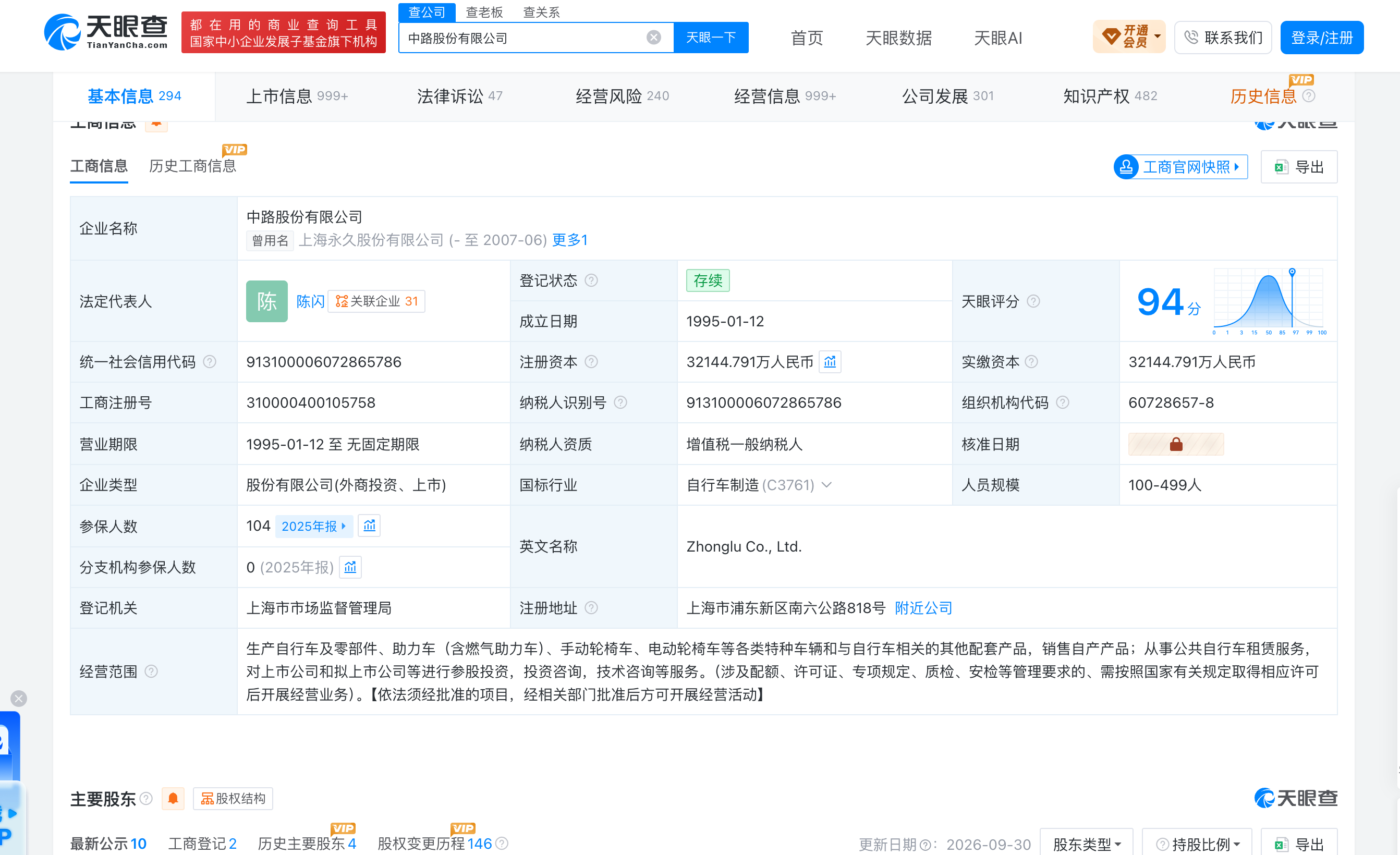Open 工商官网快照 snapshot
1400x855 pixels.
pyautogui.click(x=1180, y=167)
